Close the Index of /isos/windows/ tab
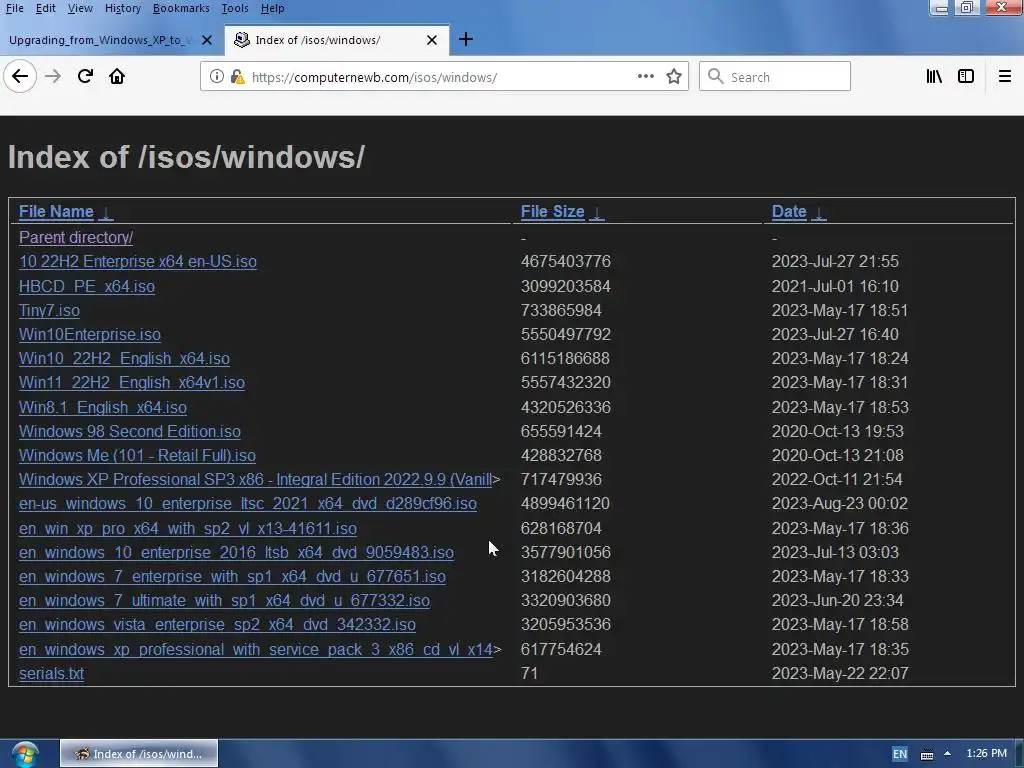This screenshot has width=1024, height=768. [x=432, y=40]
